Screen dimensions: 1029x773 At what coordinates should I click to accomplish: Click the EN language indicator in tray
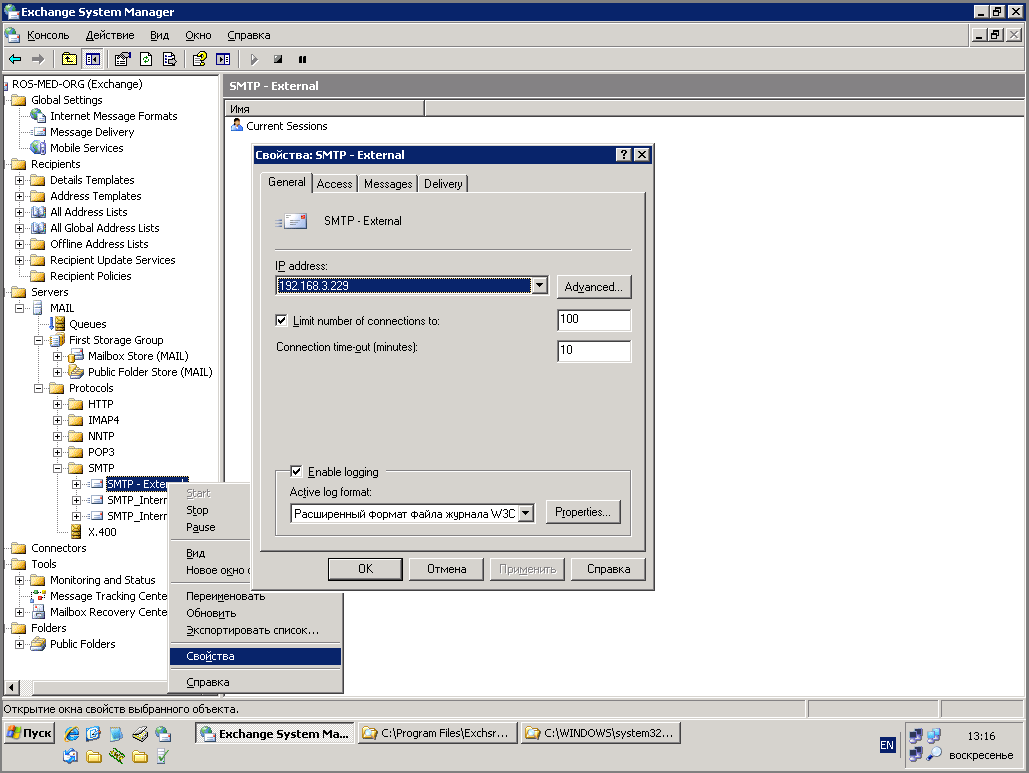[887, 745]
